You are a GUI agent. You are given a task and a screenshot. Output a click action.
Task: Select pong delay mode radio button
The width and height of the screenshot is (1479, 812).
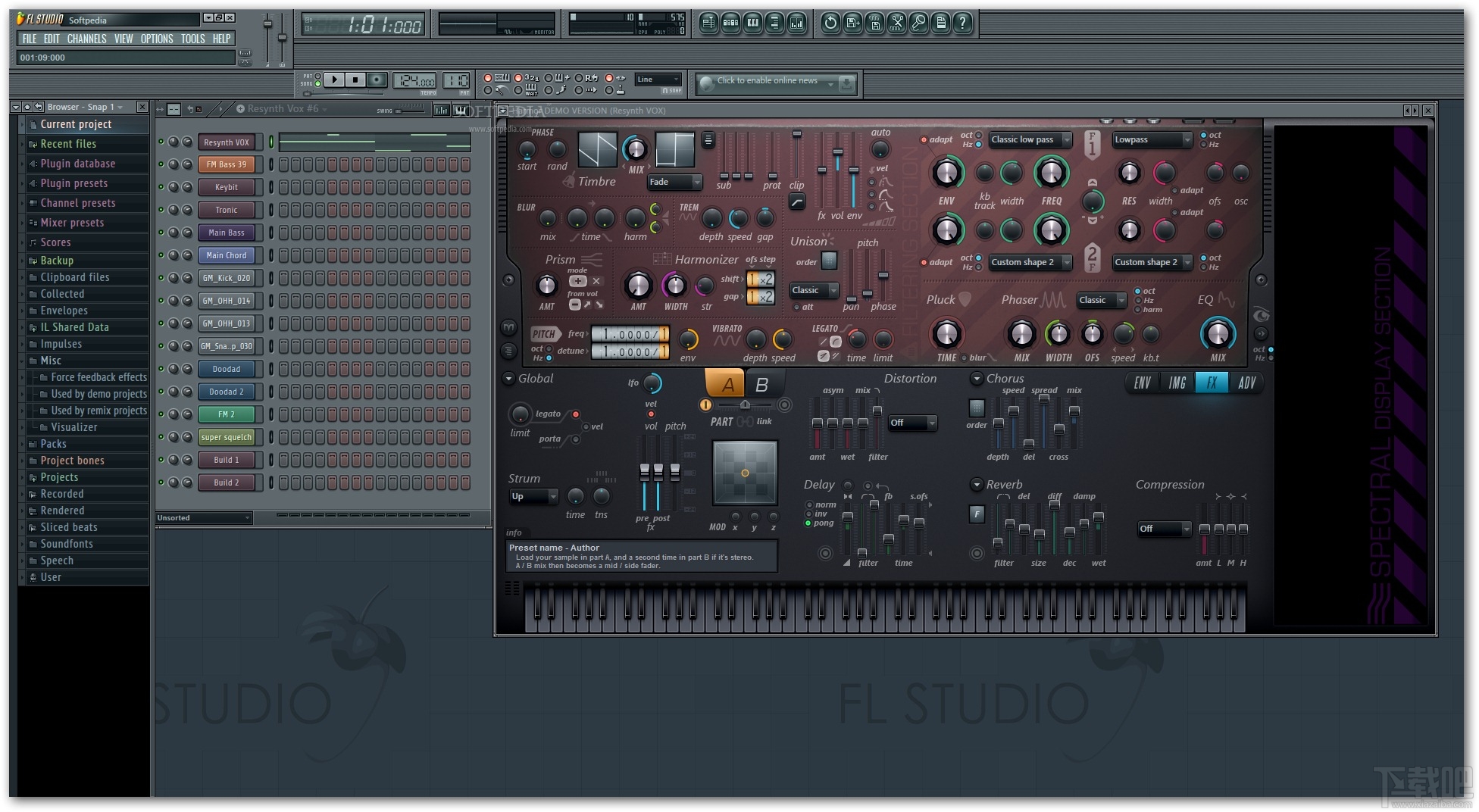(x=808, y=523)
